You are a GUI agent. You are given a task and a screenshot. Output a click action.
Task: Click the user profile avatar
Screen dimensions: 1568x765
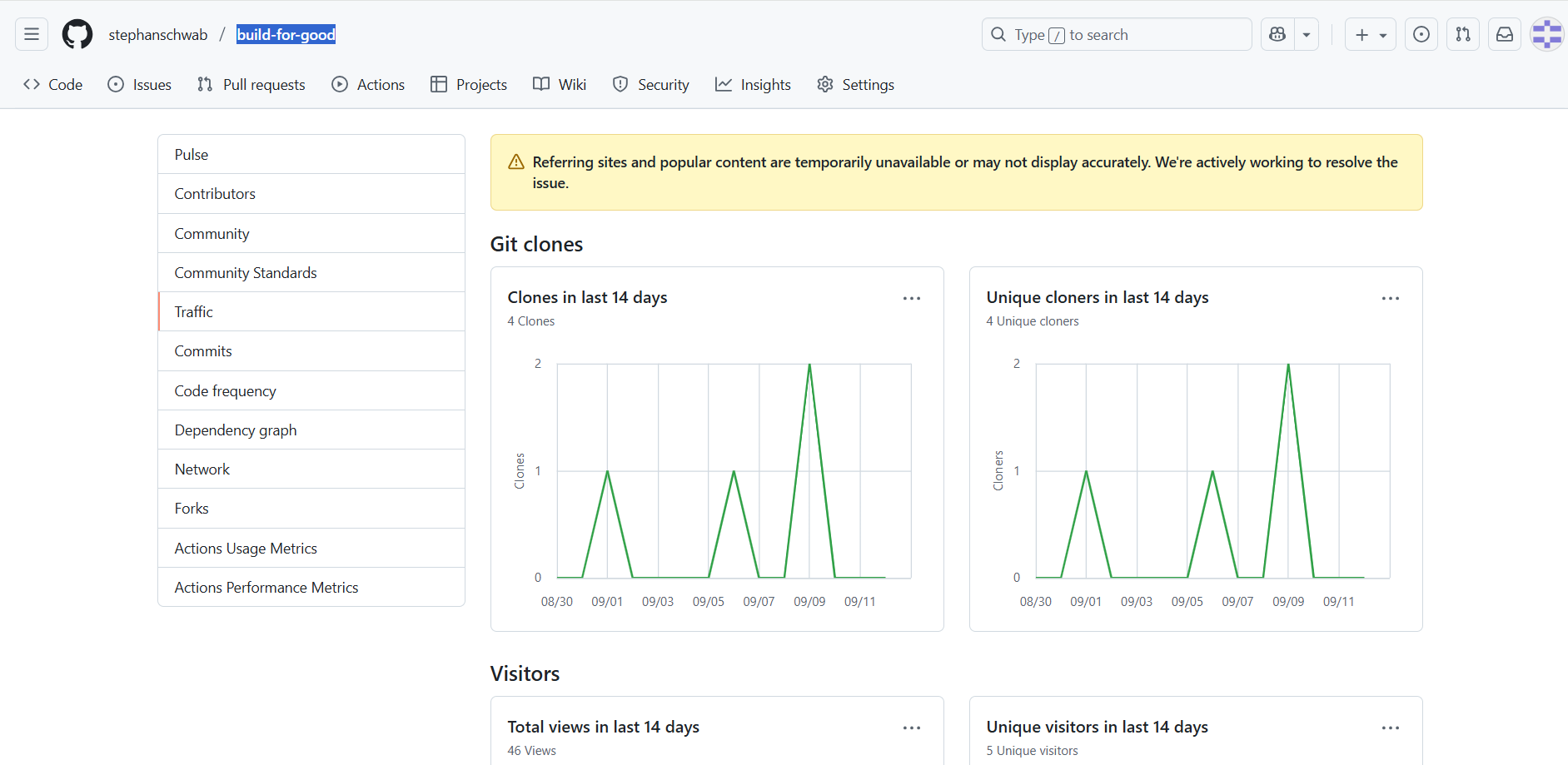(x=1546, y=34)
